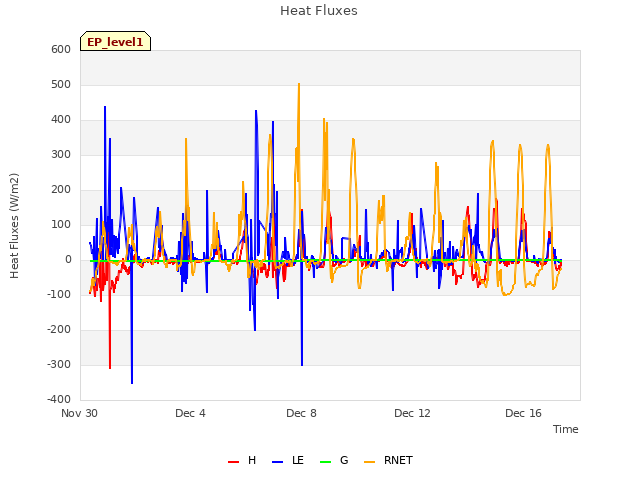Image resolution: width=640 pixels, height=480 pixels.
Task: Click the Dec 4 x-axis label
Action: pyautogui.click(x=190, y=413)
